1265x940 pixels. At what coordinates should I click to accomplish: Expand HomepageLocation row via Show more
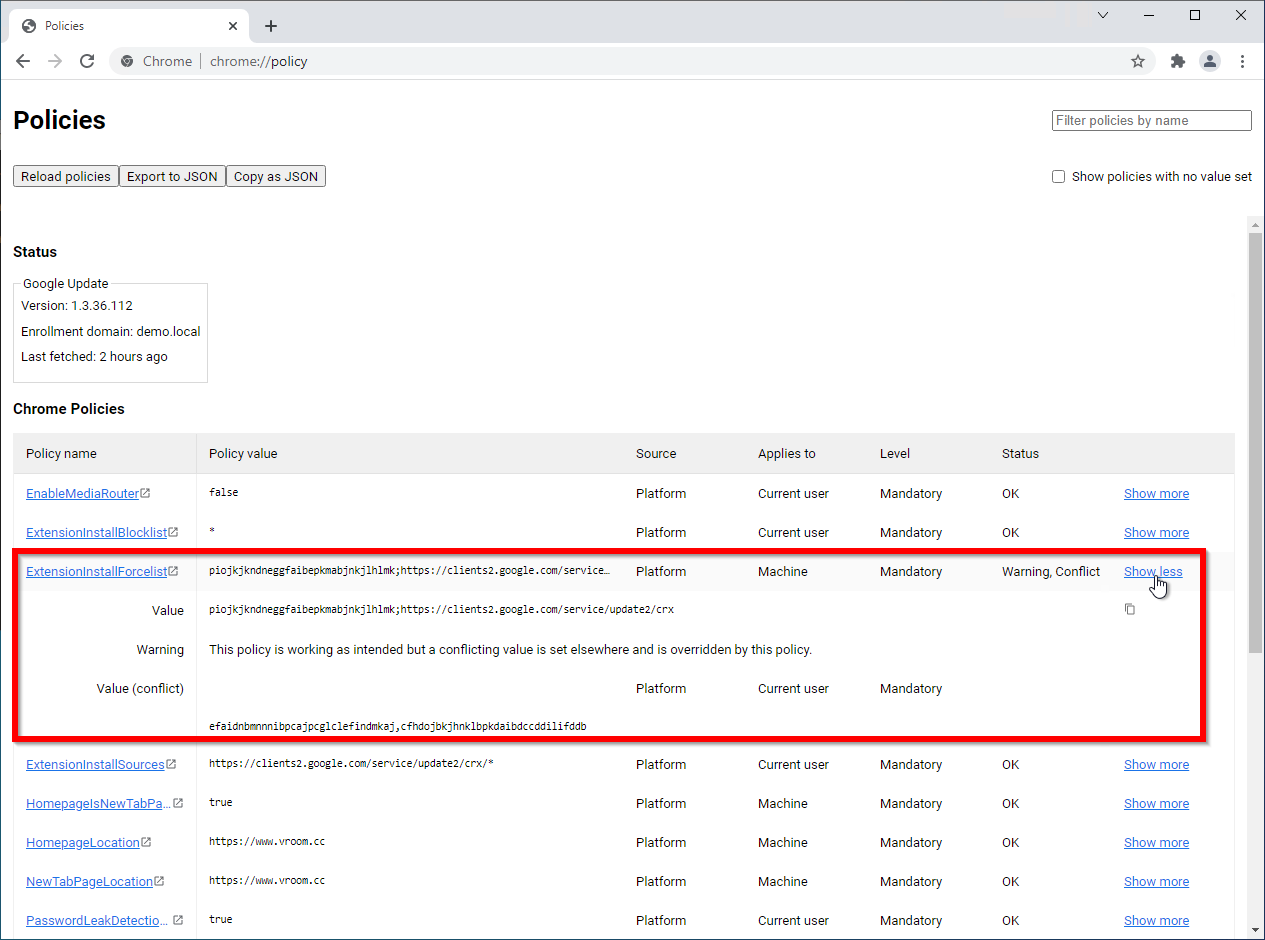coord(1156,842)
